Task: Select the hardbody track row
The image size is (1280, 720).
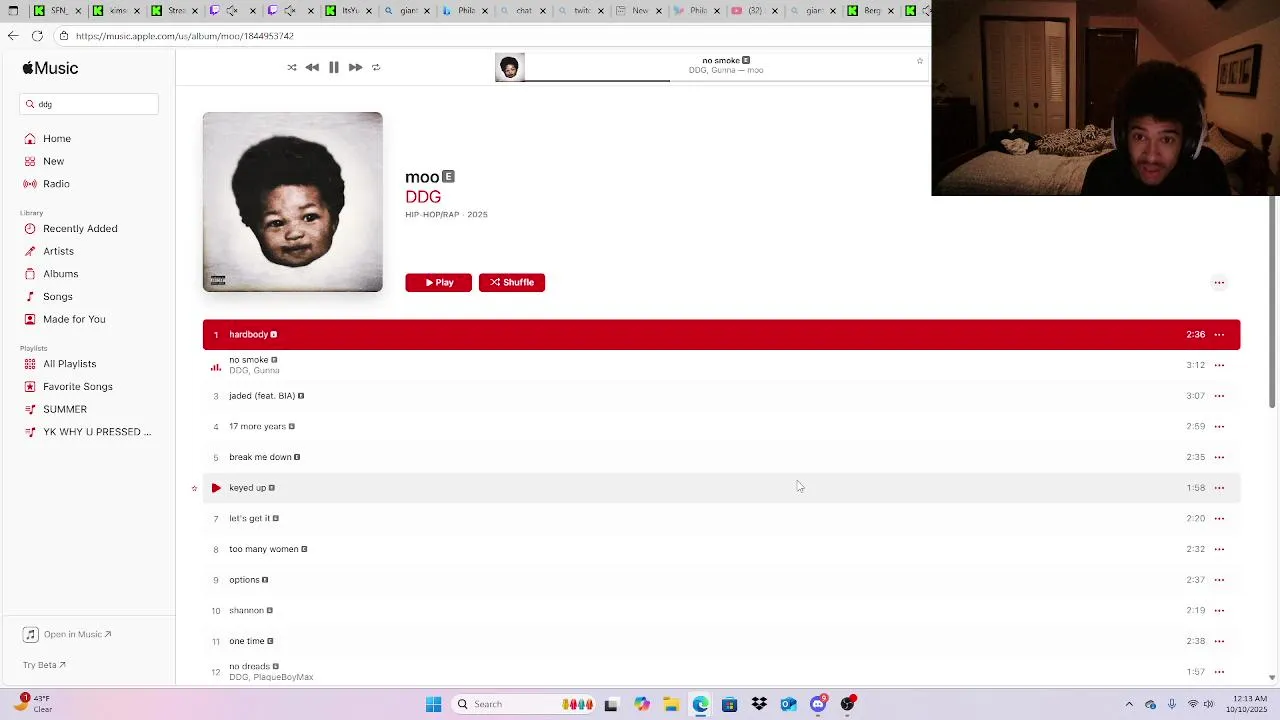Action: tap(721, 334)
